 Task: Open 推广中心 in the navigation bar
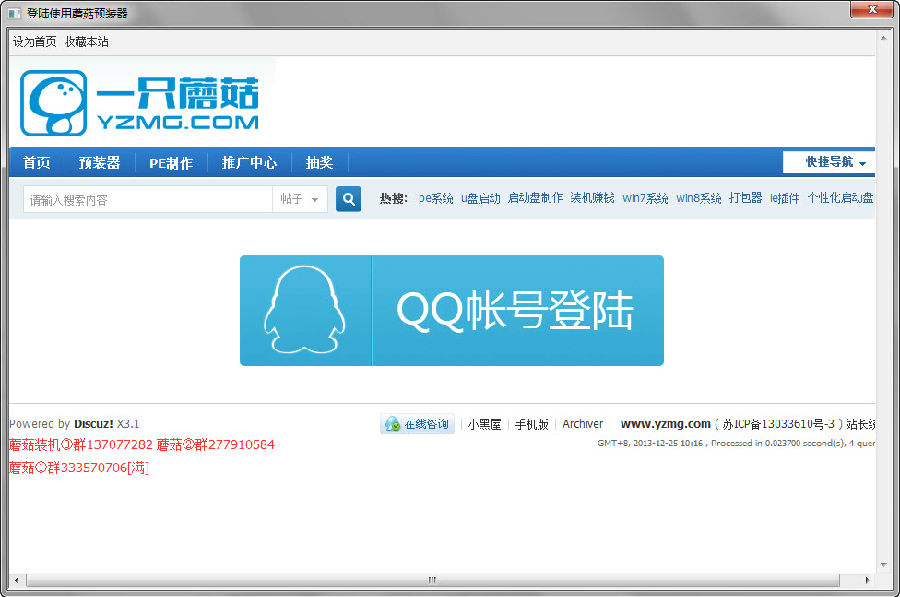[249, 163]
